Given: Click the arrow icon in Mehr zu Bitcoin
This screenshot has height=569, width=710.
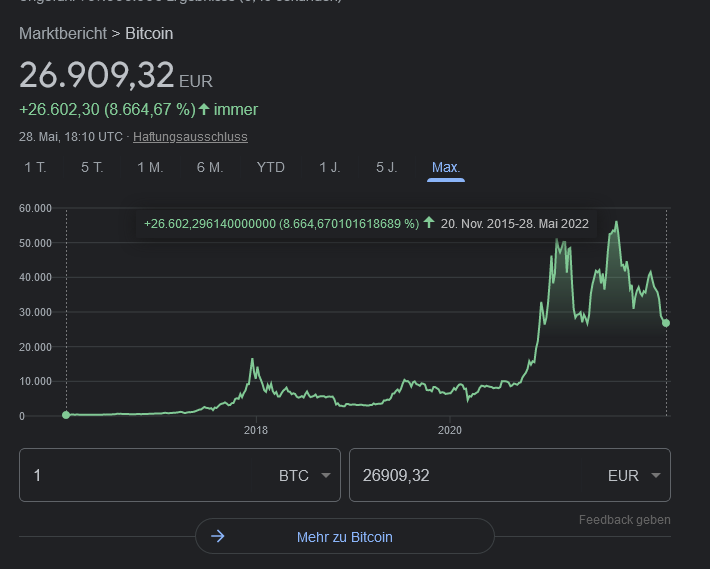Looking at the screenshot, I should pyautogui.click(x=218, y=537).
